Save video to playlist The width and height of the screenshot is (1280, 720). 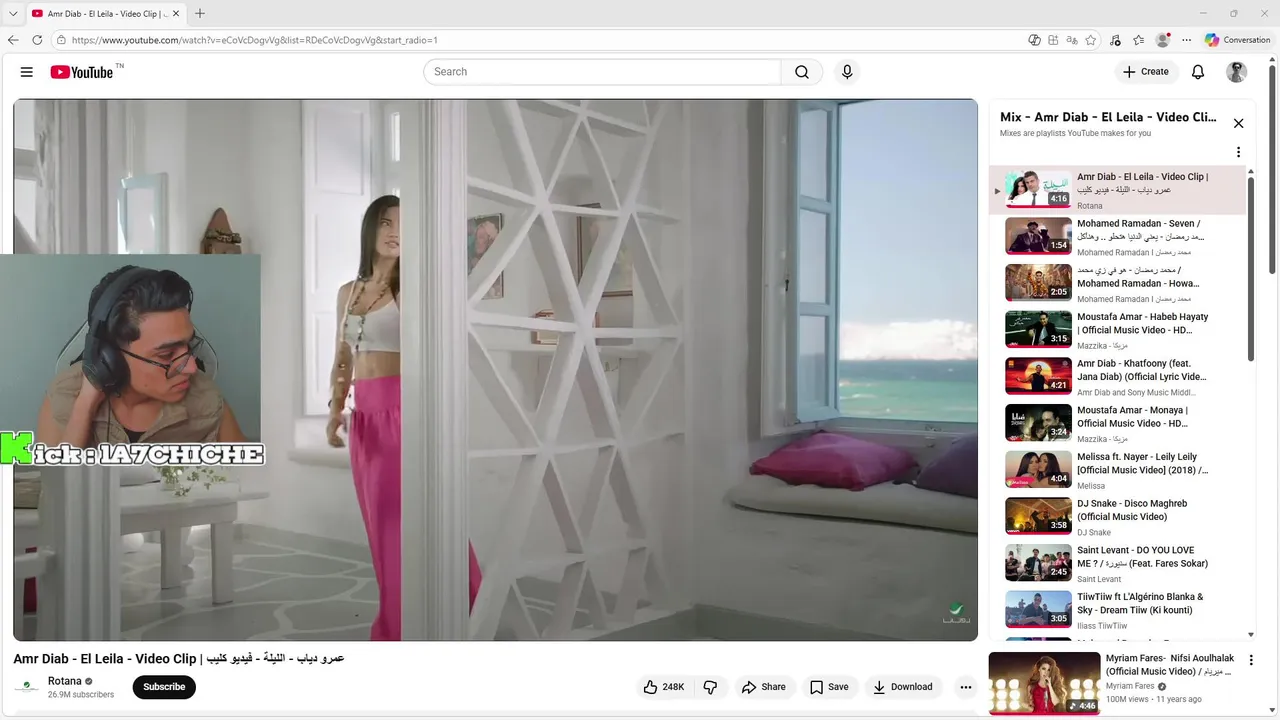[829, 687]
